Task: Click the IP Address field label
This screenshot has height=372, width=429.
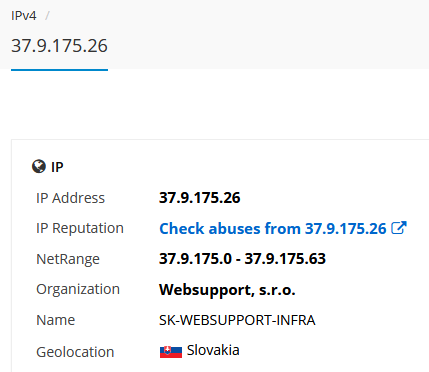Action: [70, 198]
